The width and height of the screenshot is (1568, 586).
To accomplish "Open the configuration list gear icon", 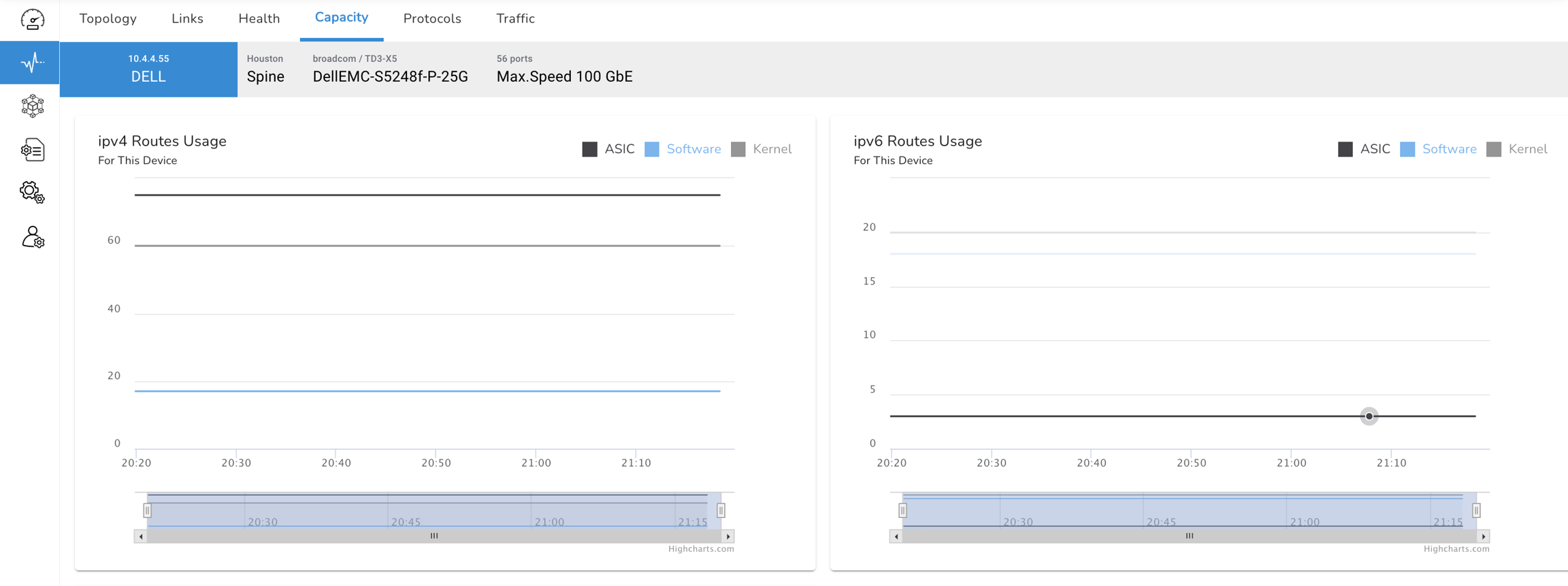I will pyautogui.click(x=32, y=150).
